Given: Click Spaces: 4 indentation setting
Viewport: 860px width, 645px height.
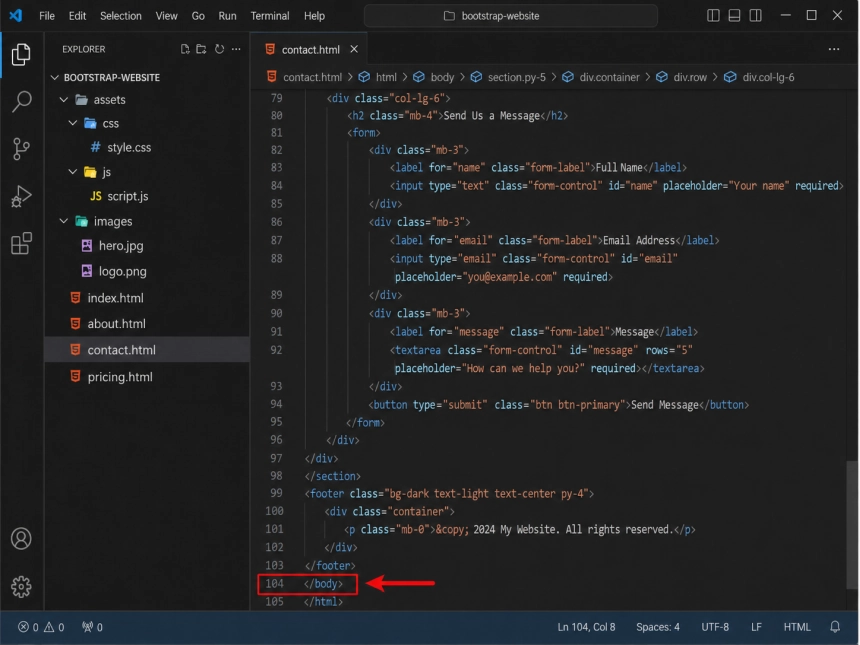Looking at the screenshot, I should coord(658,627).
